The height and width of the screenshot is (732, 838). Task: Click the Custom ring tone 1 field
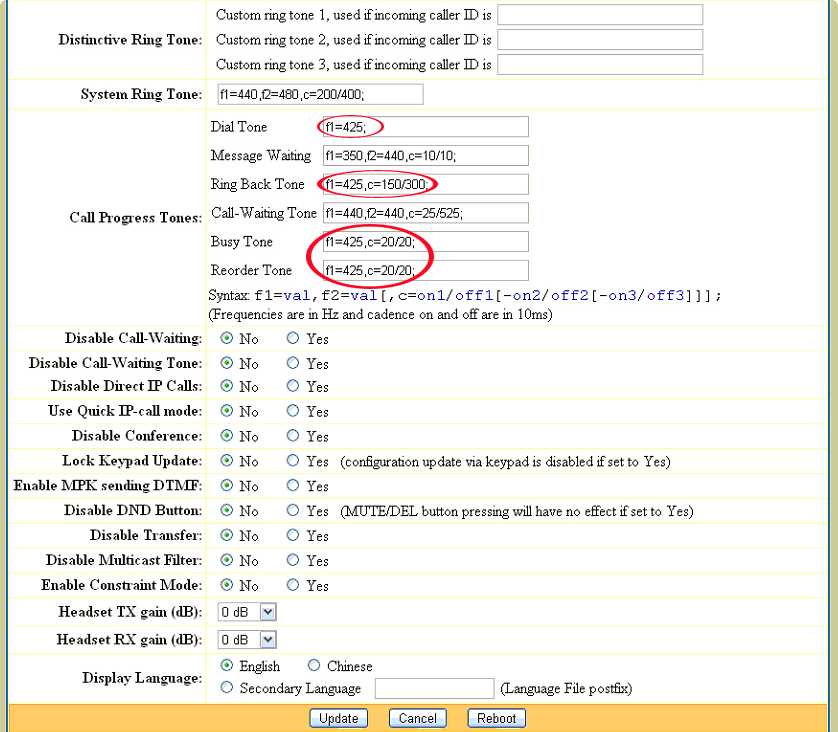[600, 14]
